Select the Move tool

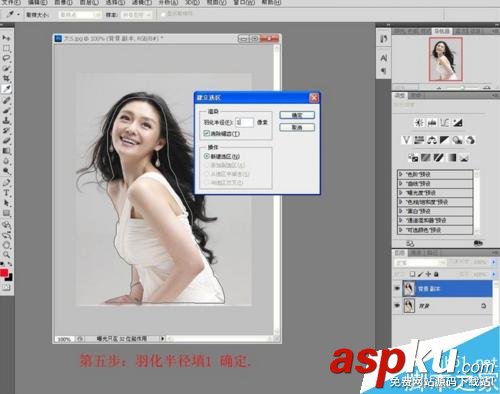tap(6, 38)
